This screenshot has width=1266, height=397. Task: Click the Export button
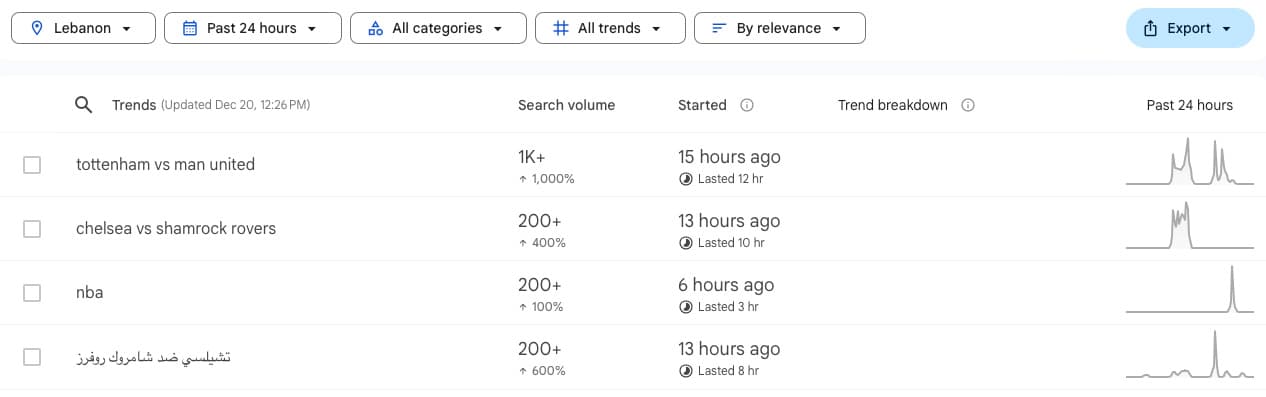point(1190,28)
